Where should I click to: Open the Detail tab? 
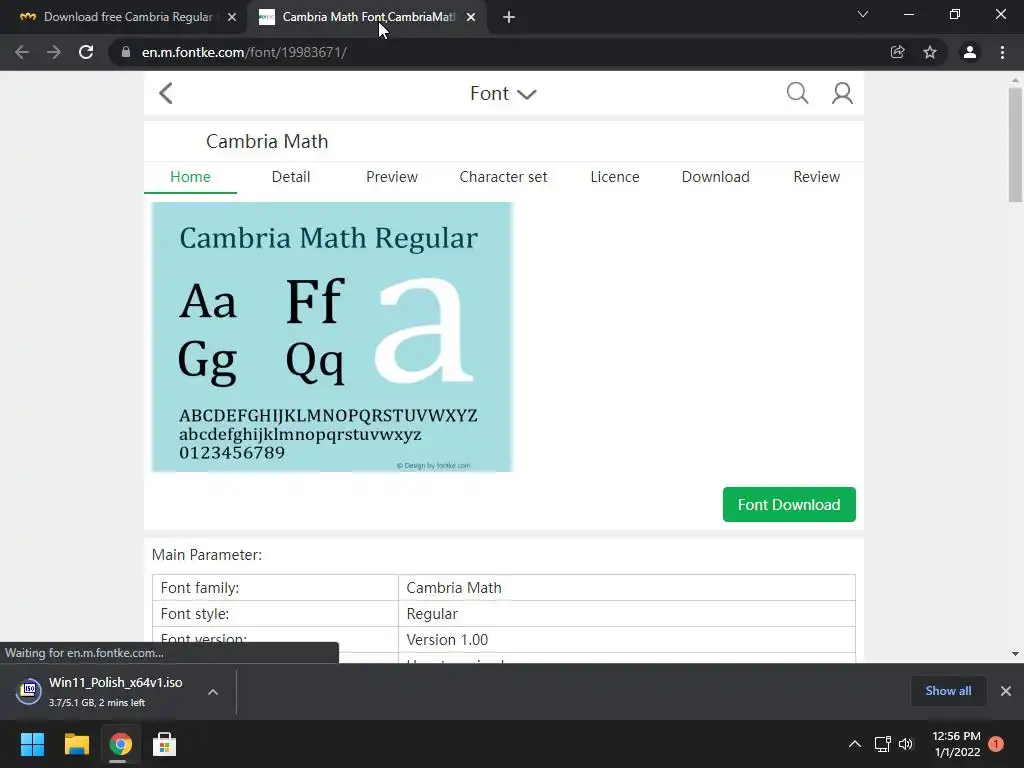click(291, 177)
